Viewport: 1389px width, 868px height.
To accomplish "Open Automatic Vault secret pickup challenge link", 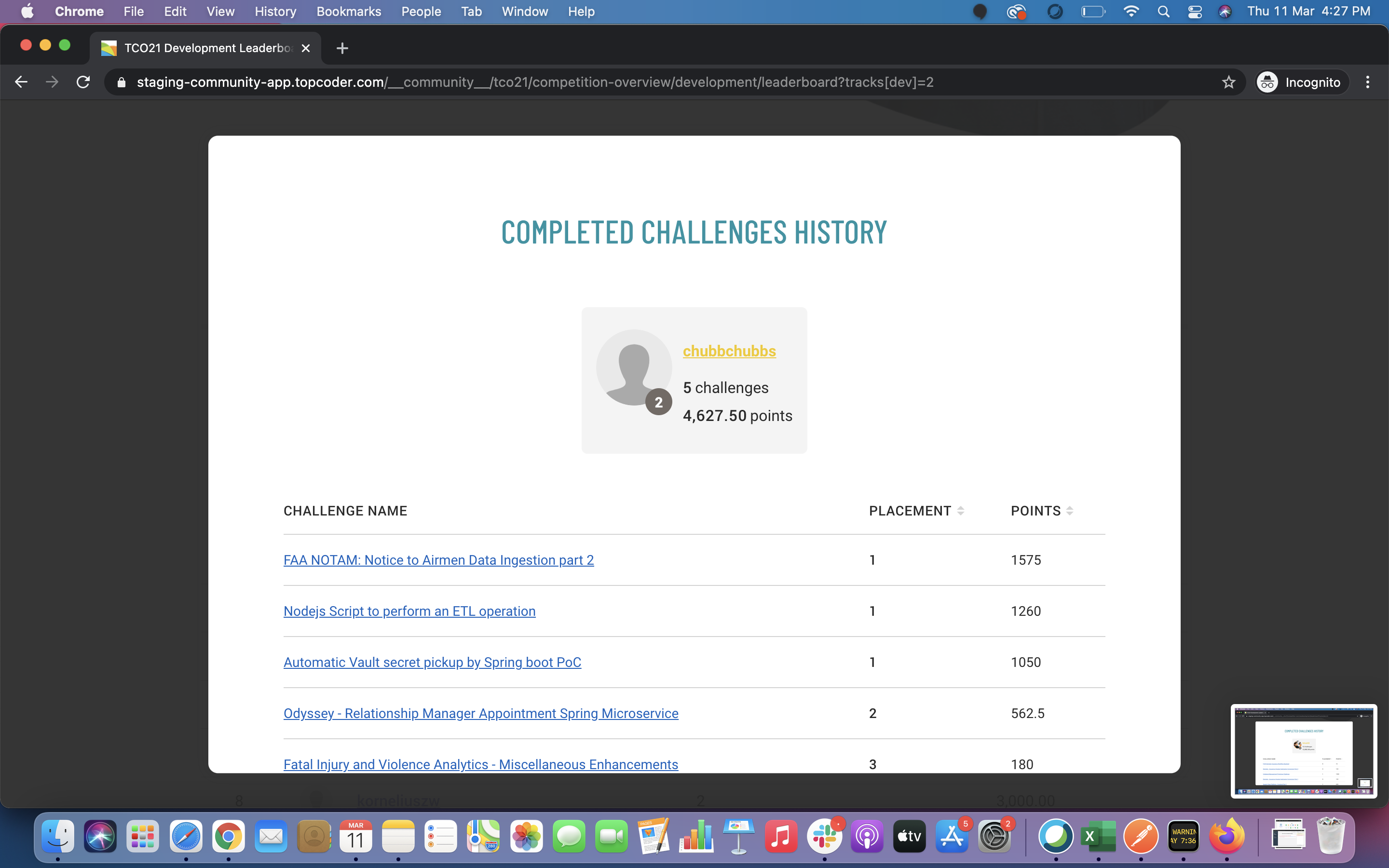I will tap(432, 662).
